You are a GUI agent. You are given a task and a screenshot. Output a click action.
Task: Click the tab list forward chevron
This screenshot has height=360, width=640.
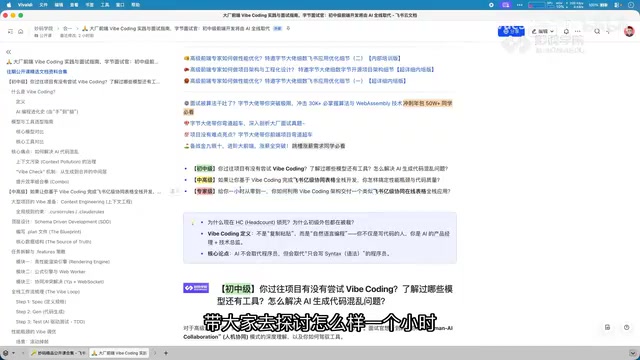(x=155, y=353)
